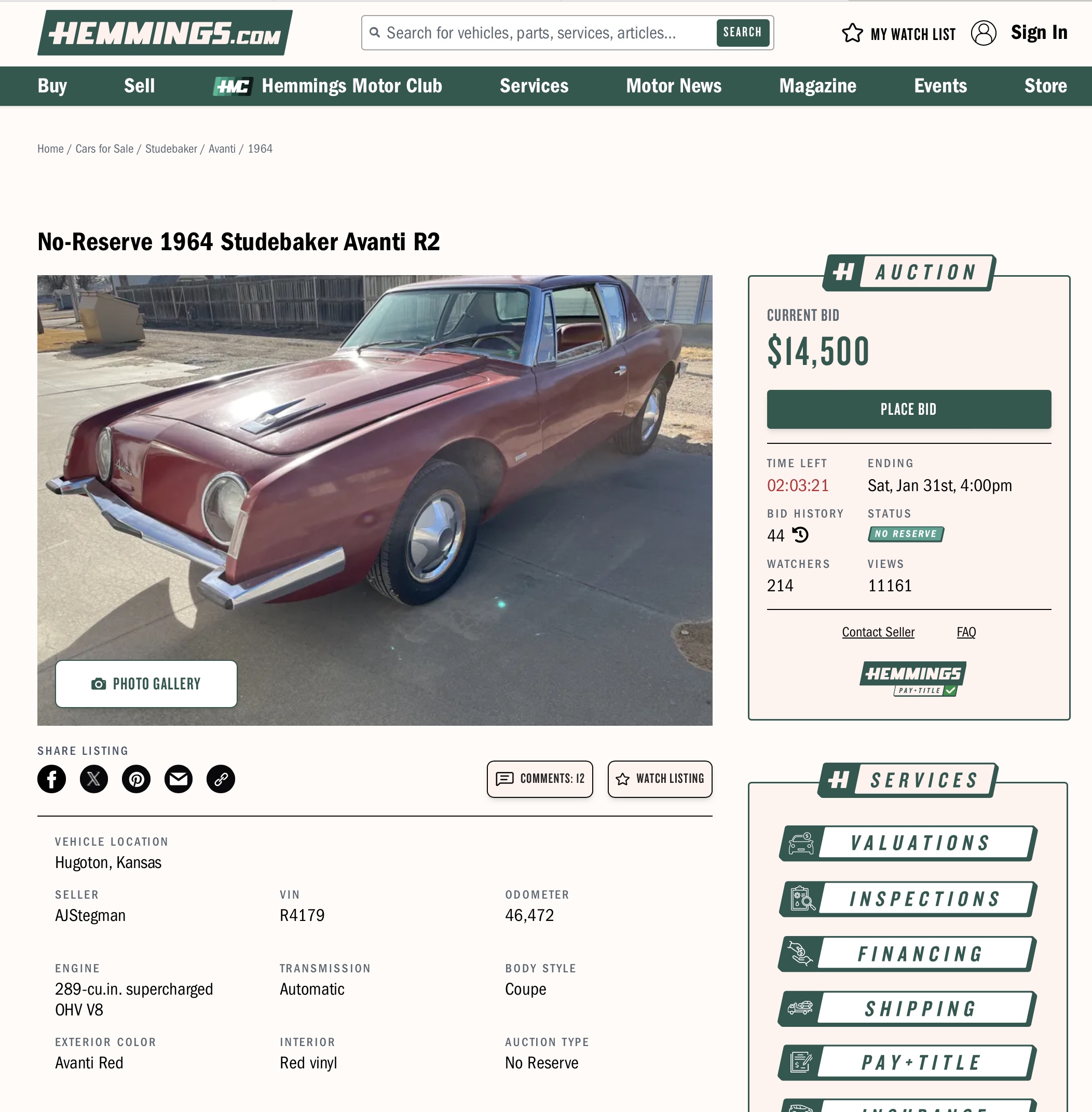Share listing via Pinterest icon

click(136, 779)
